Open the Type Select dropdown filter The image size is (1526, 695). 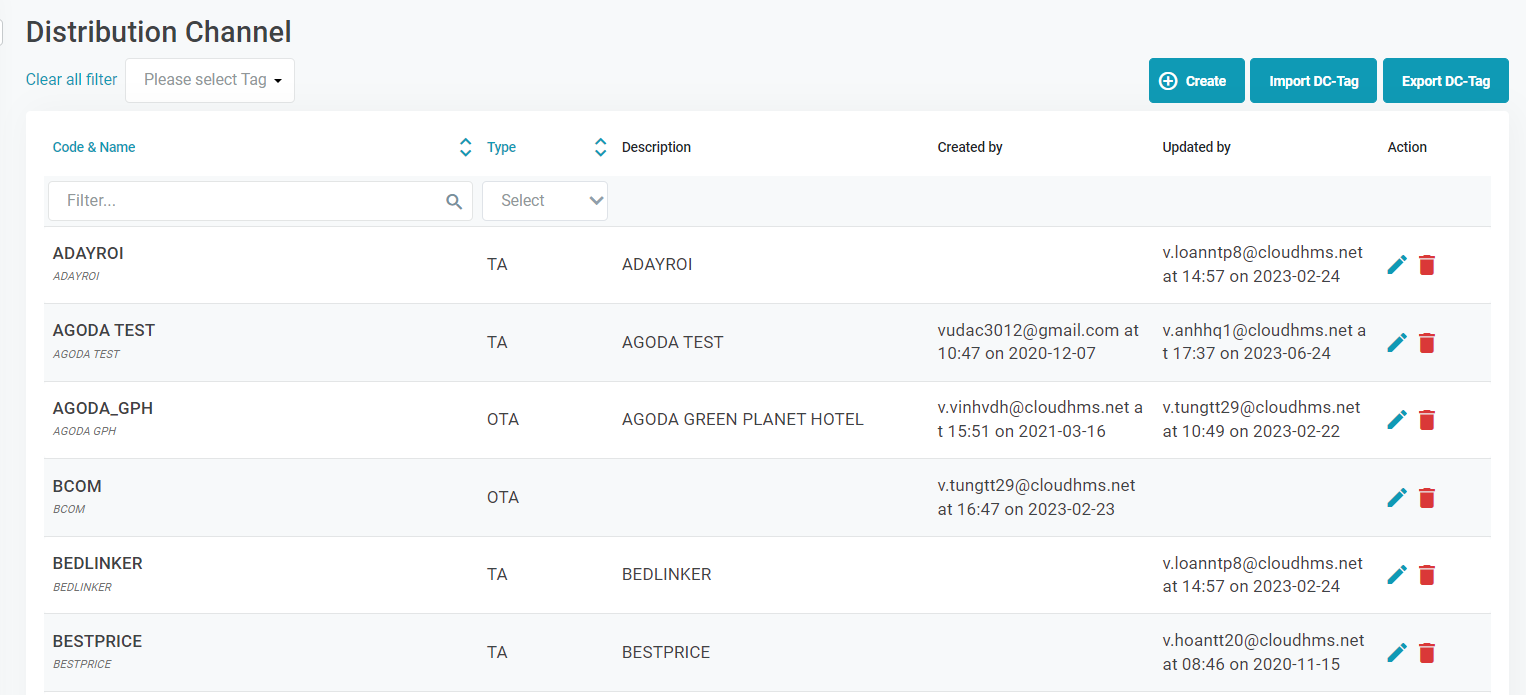pos(545,201)
